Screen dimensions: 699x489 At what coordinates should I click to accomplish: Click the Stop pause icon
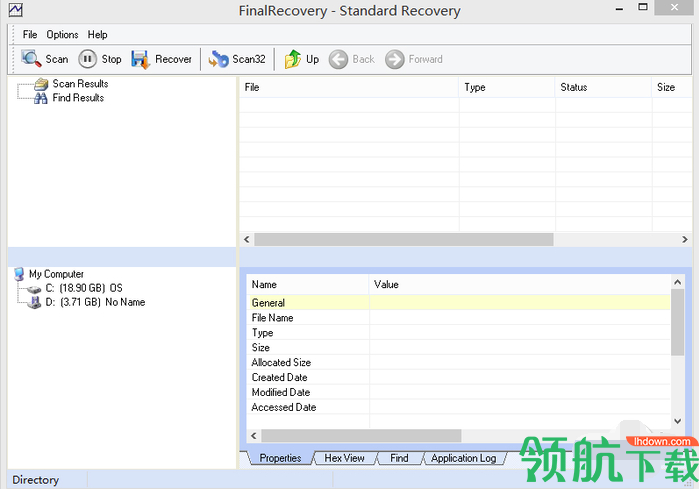click(x=87, y=59)
